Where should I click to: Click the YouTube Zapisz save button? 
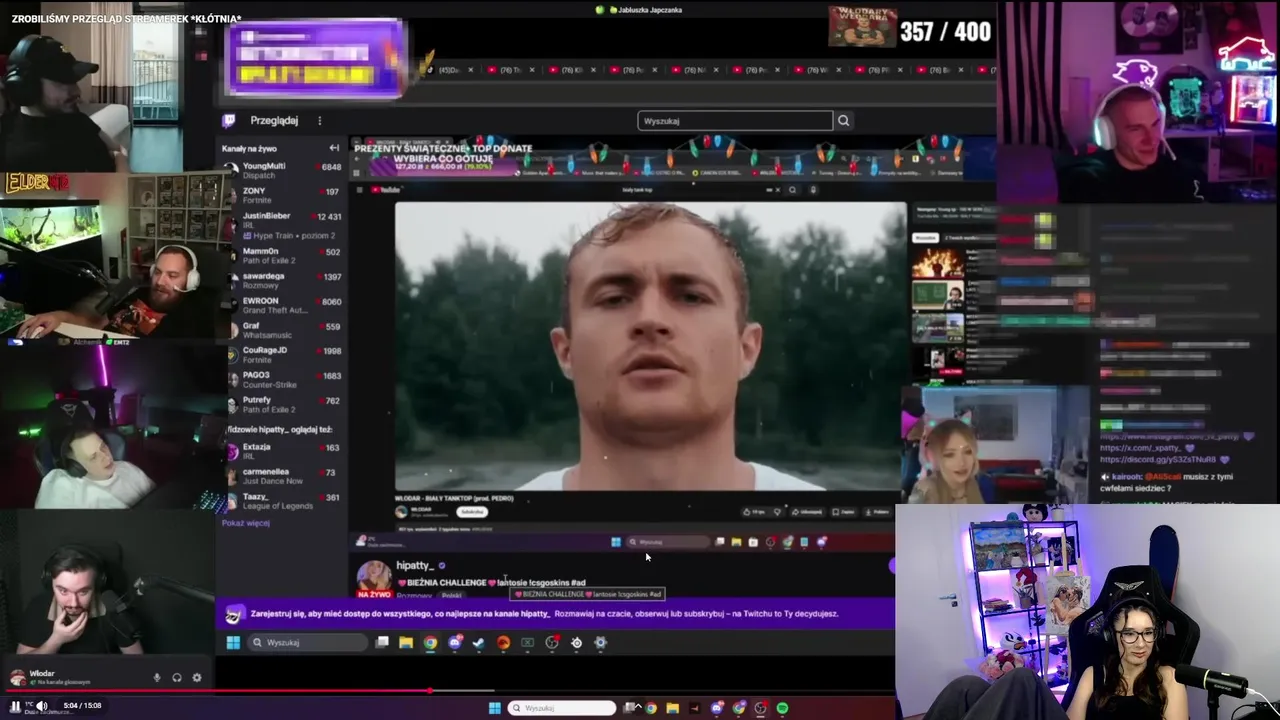coord(844,512)
